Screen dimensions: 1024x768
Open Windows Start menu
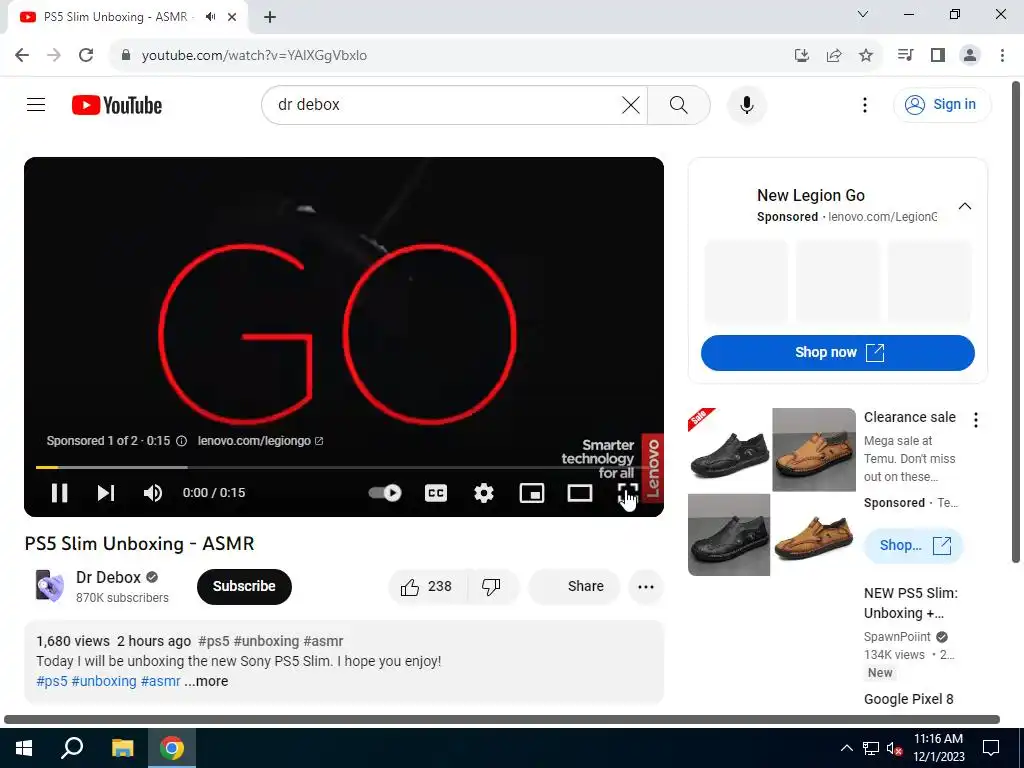coord(24,748)
